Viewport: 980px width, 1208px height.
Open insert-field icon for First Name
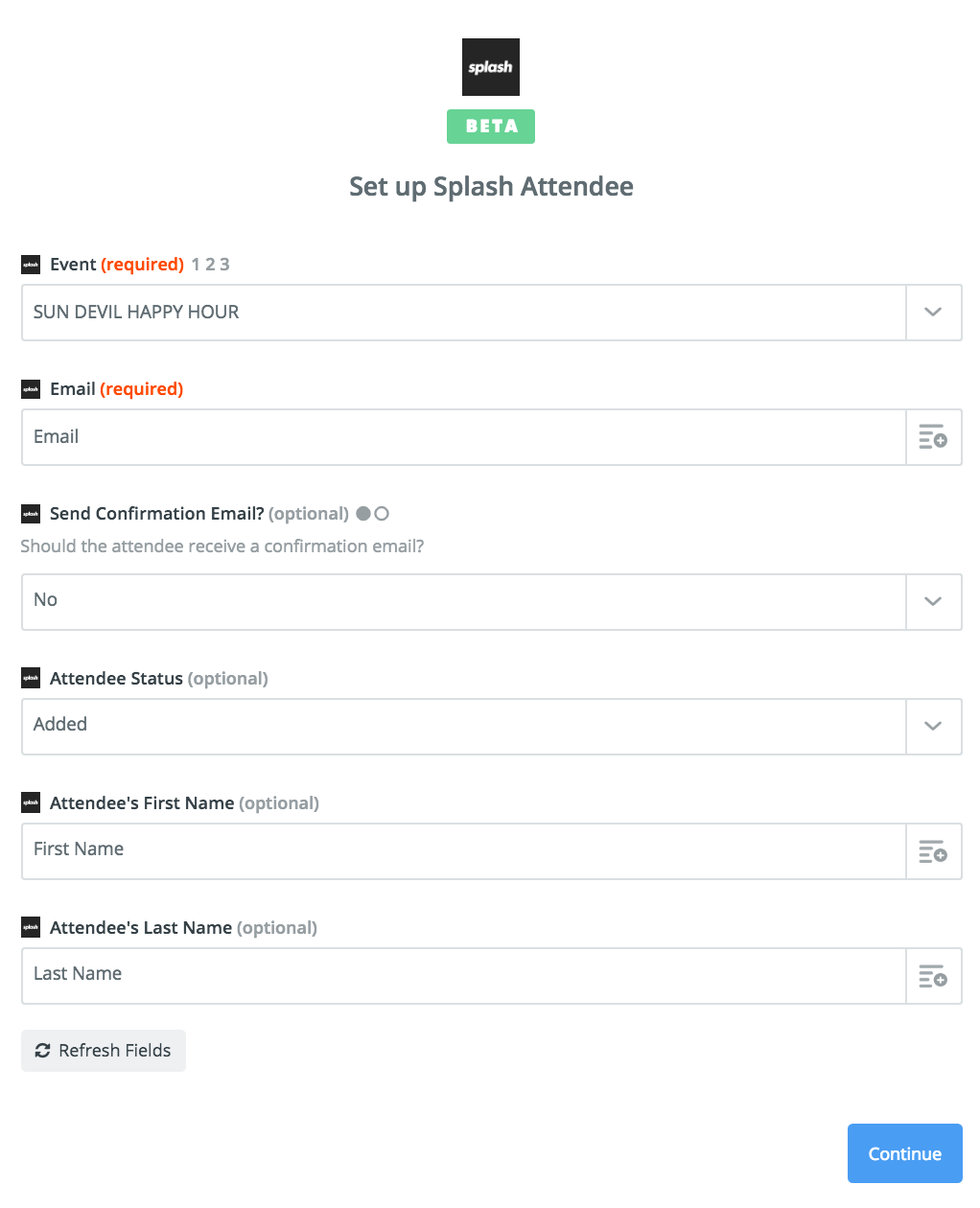point(933,851)
